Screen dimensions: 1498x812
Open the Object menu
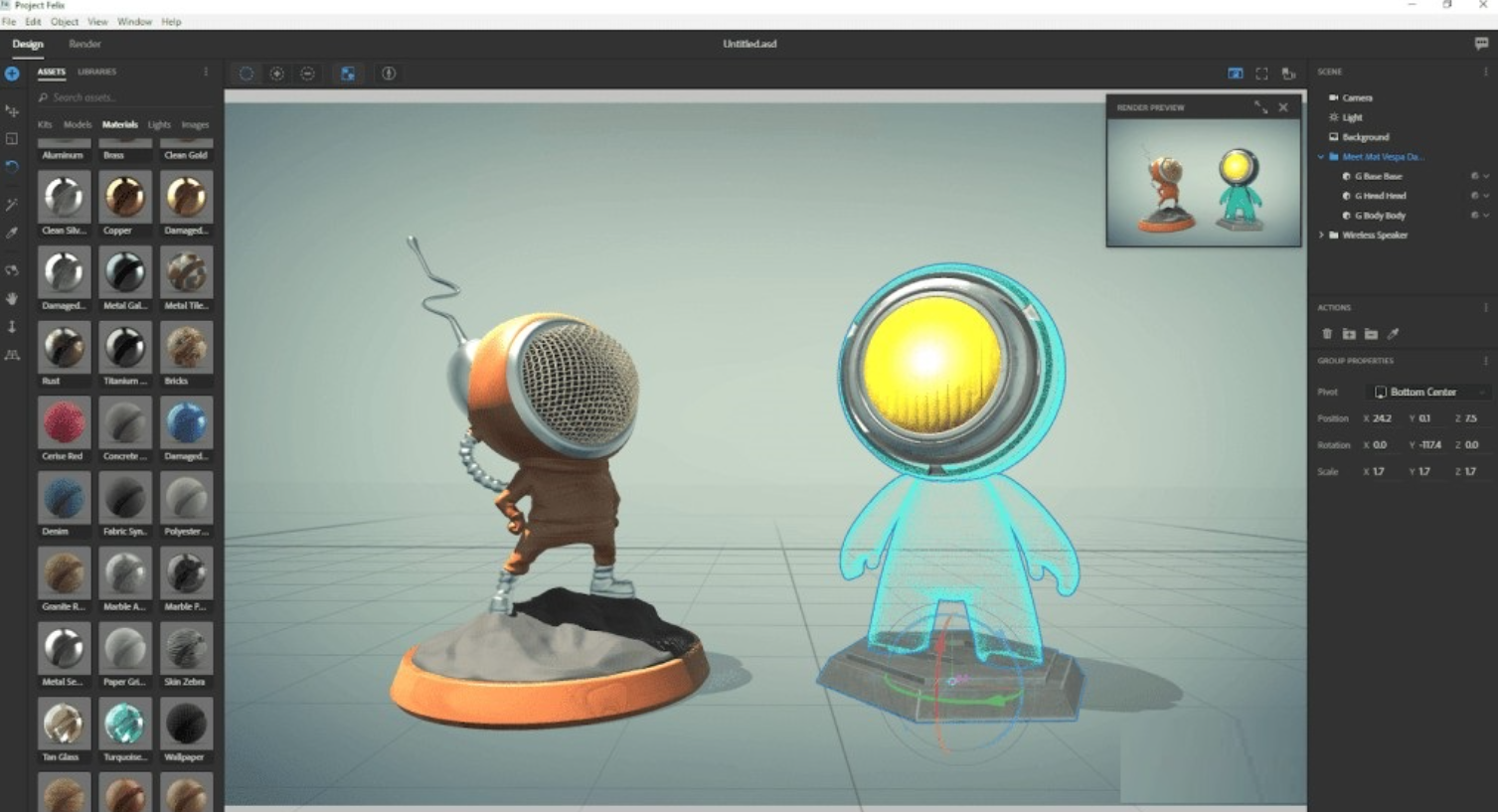point(64,21)
